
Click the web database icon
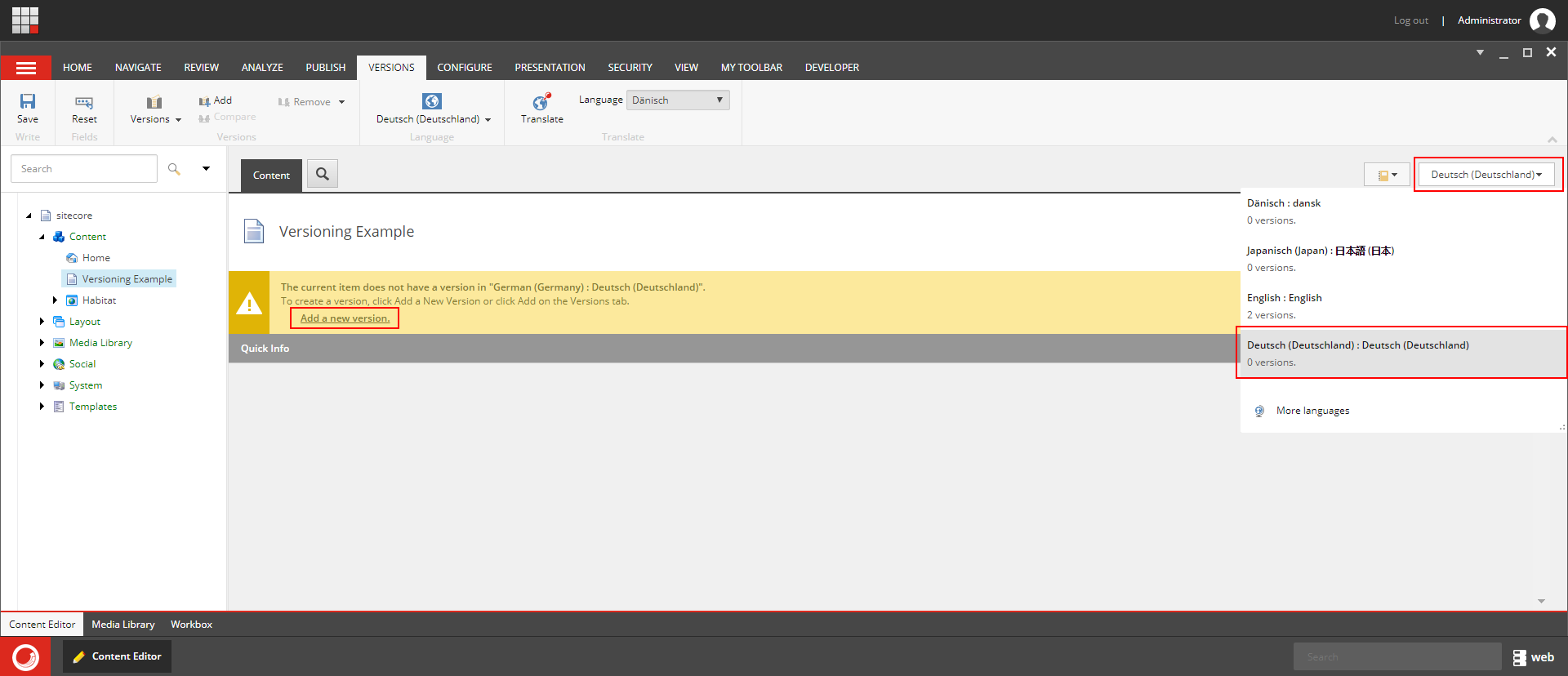(x=1519, y=657)
